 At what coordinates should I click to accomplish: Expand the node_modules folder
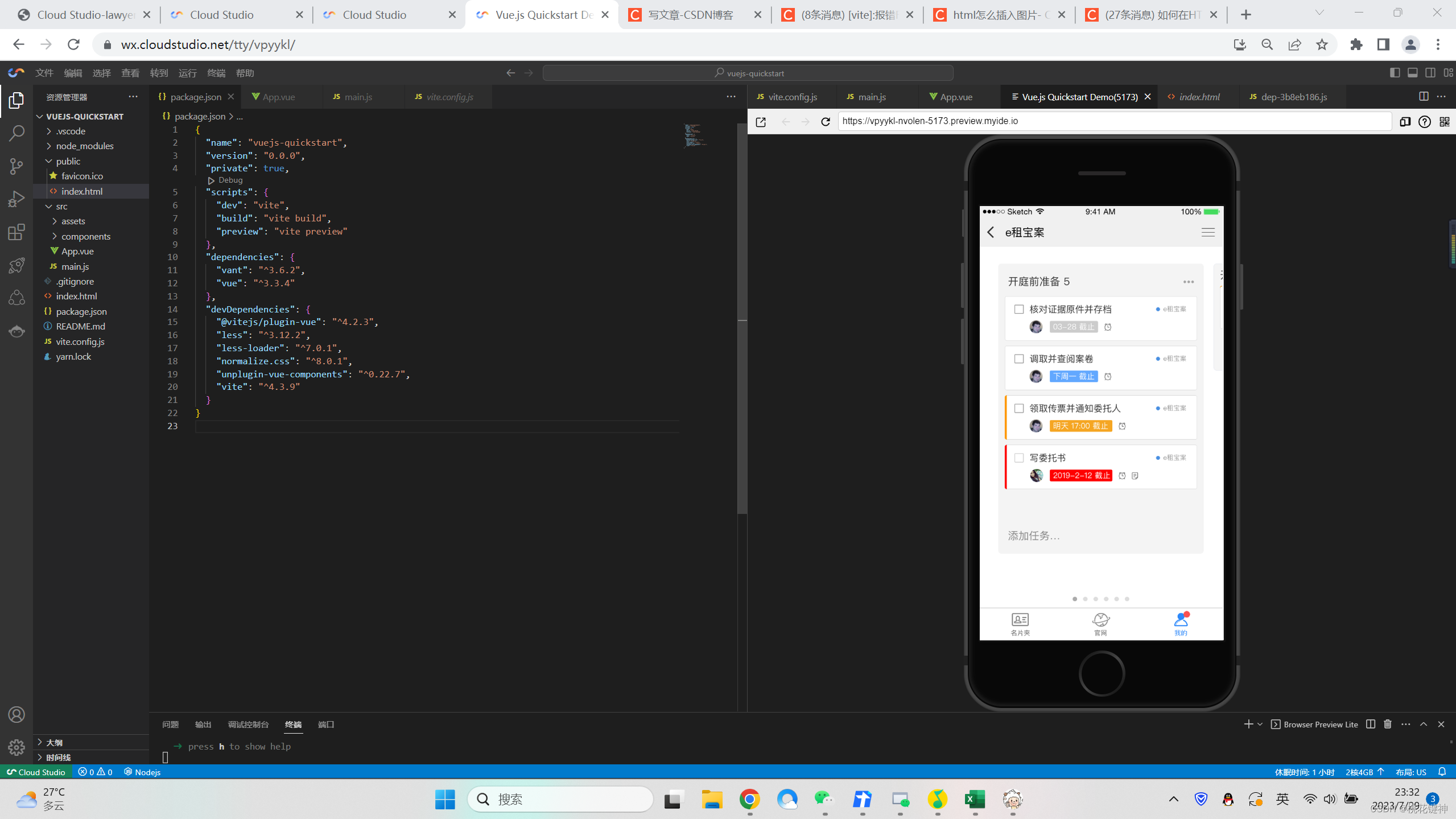(x=84, y=146)
